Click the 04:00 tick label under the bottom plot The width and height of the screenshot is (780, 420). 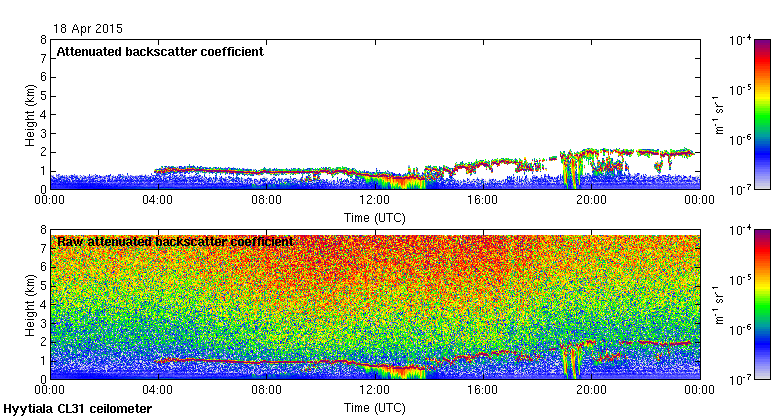point(158,390)
